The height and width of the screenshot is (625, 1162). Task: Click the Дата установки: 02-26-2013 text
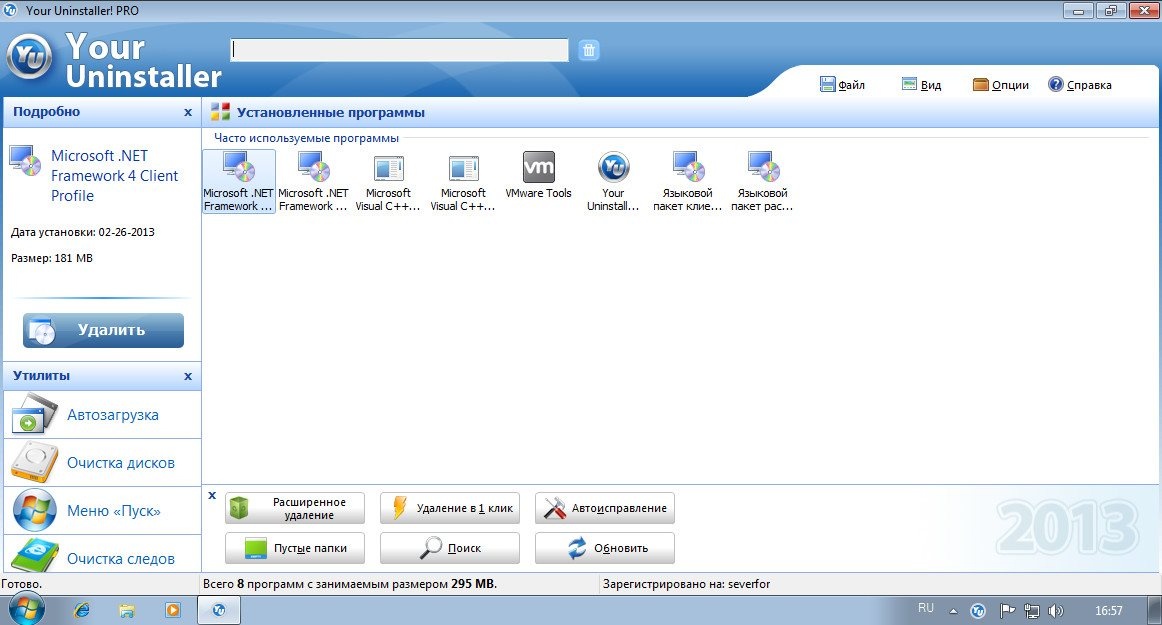pos(83,232)
